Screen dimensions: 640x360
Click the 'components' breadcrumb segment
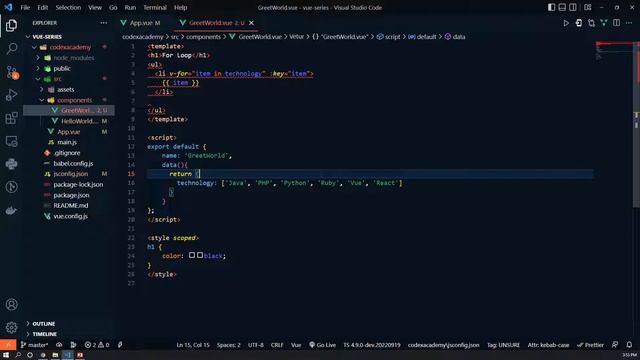(203, 37)
